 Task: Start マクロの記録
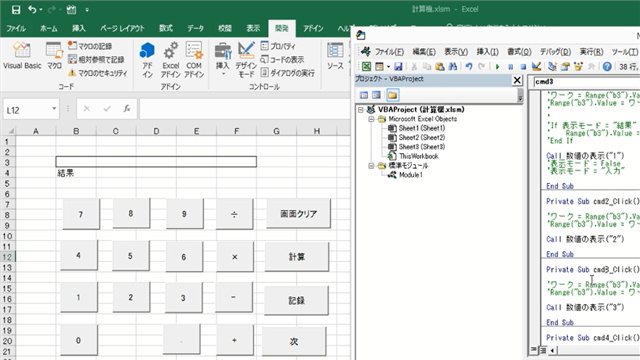90,46
